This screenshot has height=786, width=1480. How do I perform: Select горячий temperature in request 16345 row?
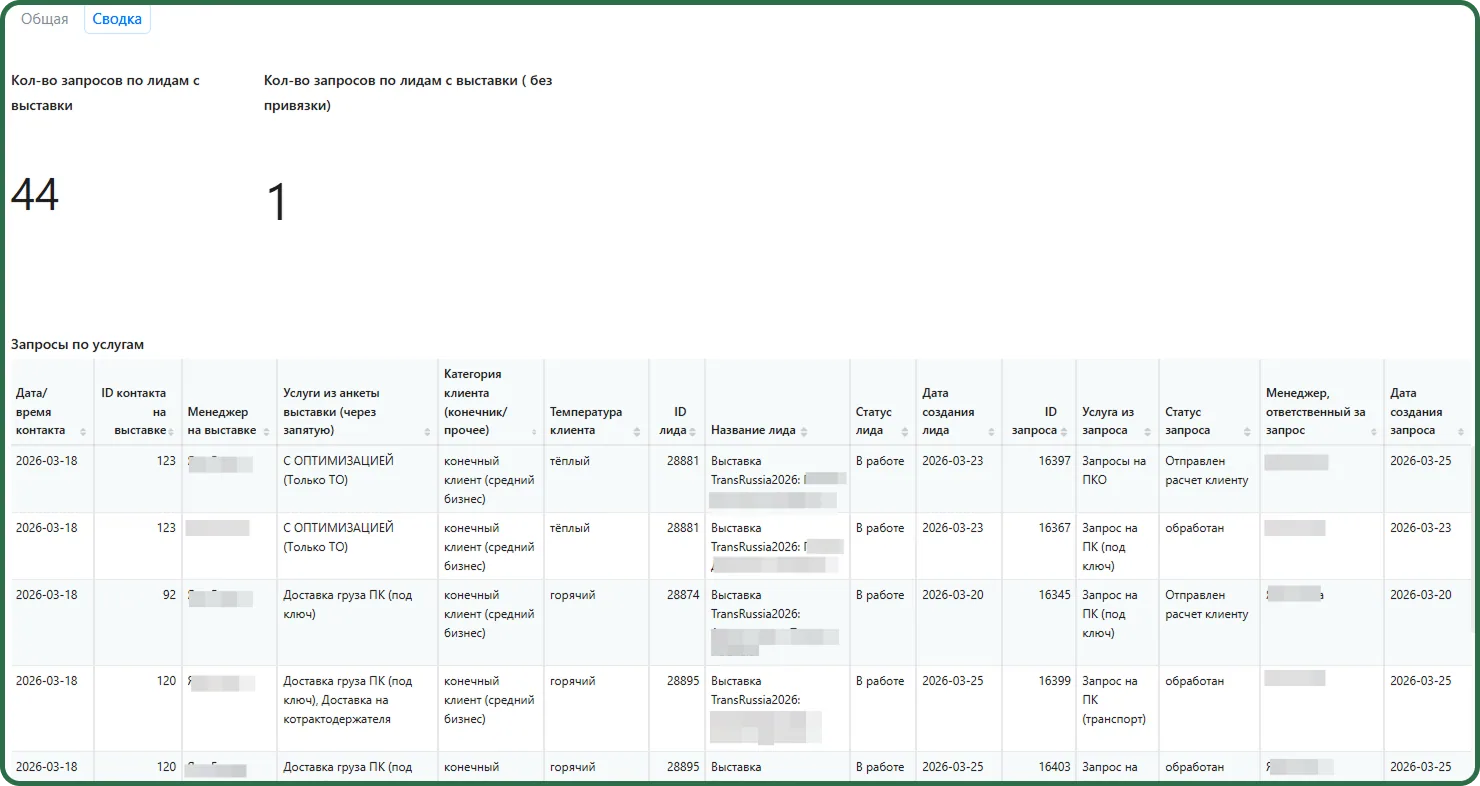(596, 623)
